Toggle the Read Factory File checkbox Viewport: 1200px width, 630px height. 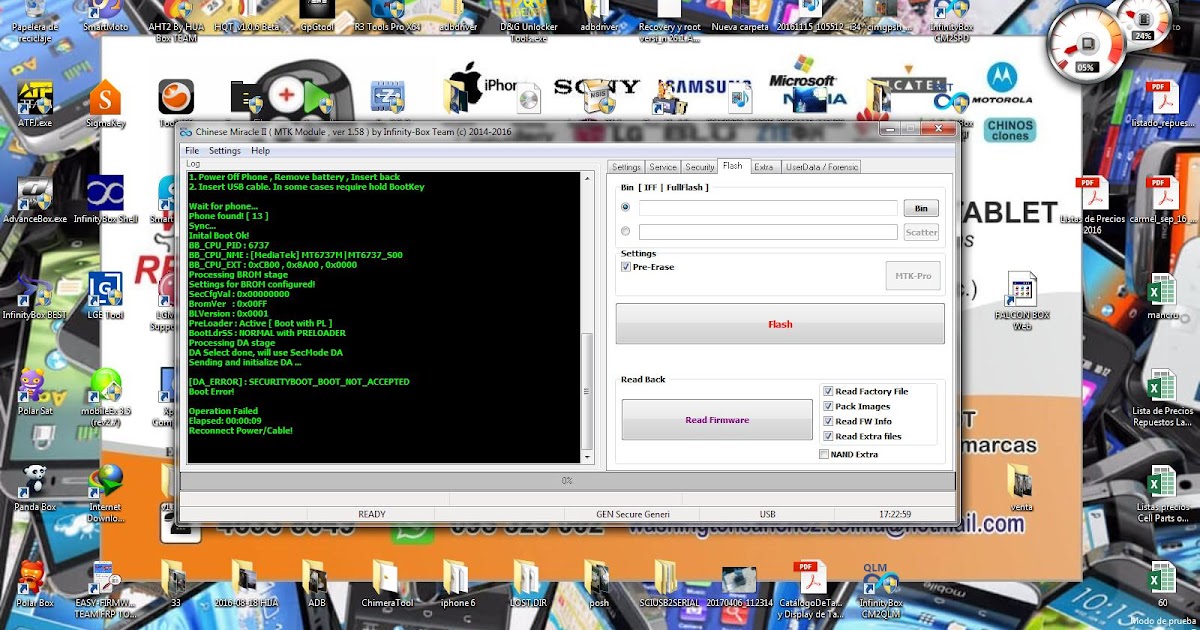pyautogui.click(x=828, y=392)
